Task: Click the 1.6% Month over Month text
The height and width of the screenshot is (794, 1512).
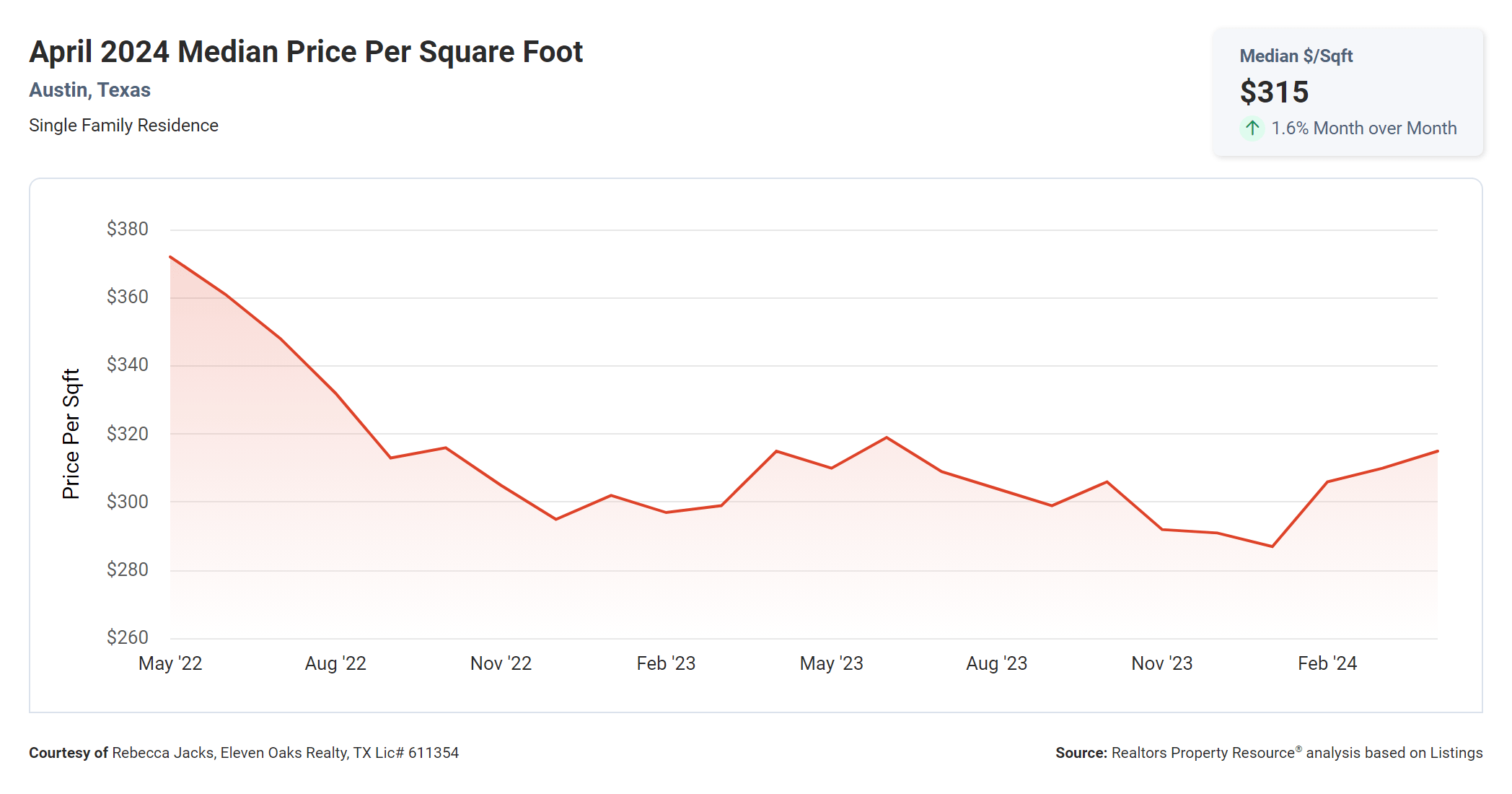Action: [1363, 128]
